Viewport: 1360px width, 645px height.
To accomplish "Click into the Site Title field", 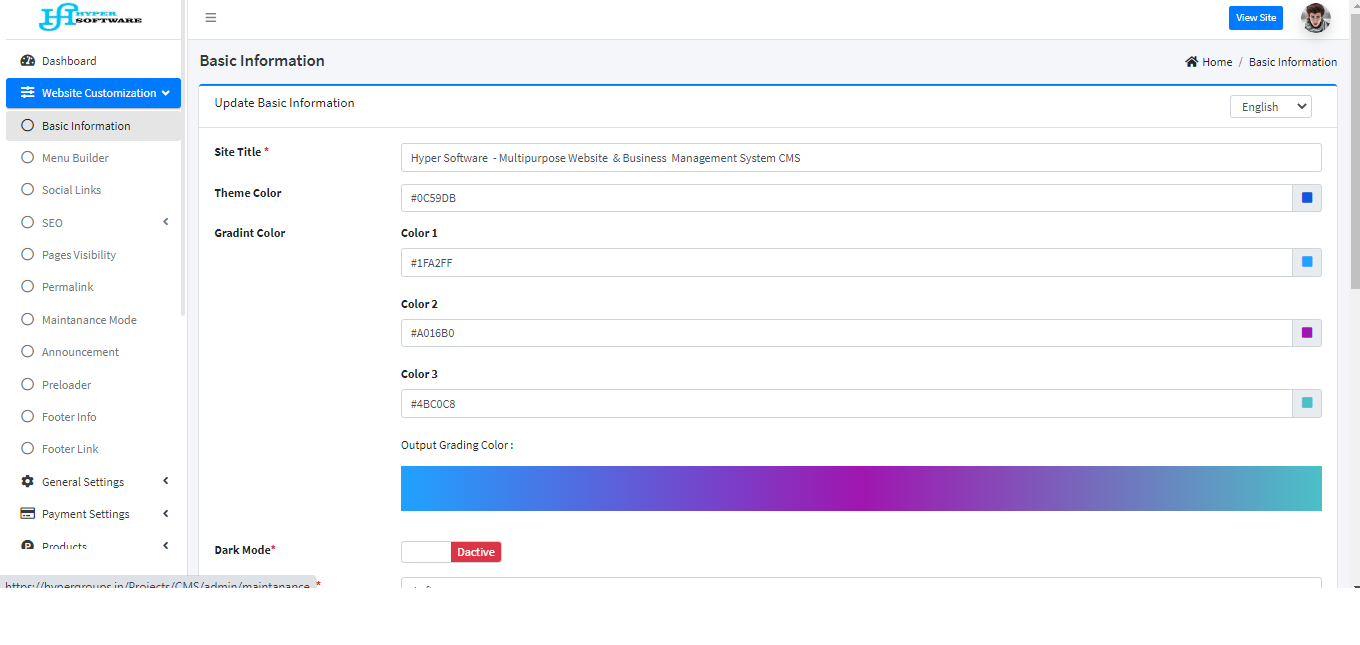I will (x=860, y=158).
